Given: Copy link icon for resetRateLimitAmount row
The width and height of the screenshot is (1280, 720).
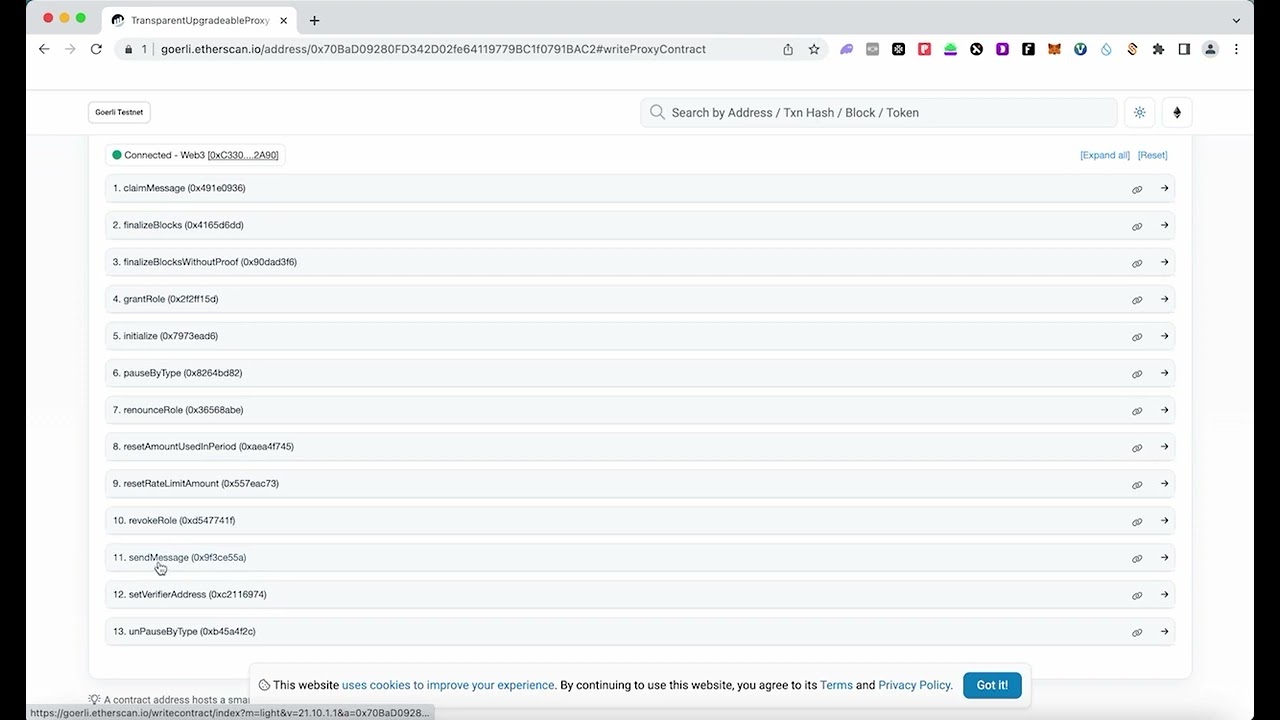Looking at the screenshot, I should click(x=1137, y=485).
